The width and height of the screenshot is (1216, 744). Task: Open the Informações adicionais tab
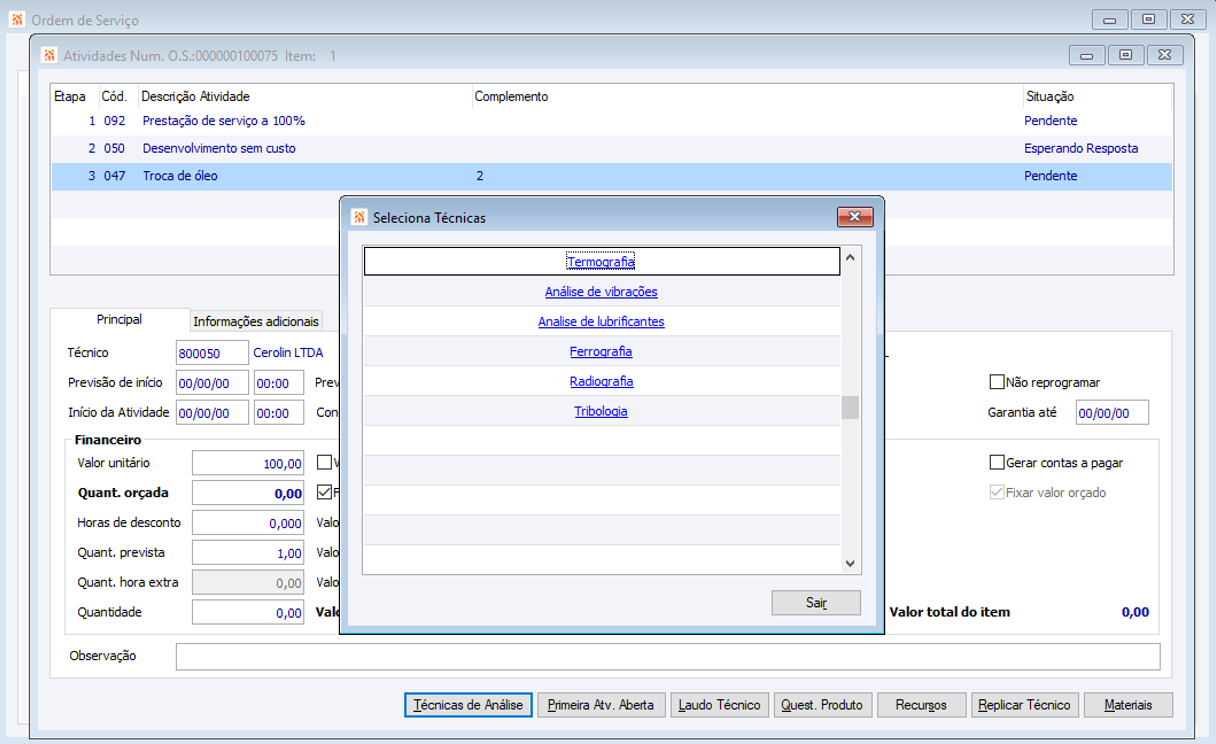(x=256, y=321)
